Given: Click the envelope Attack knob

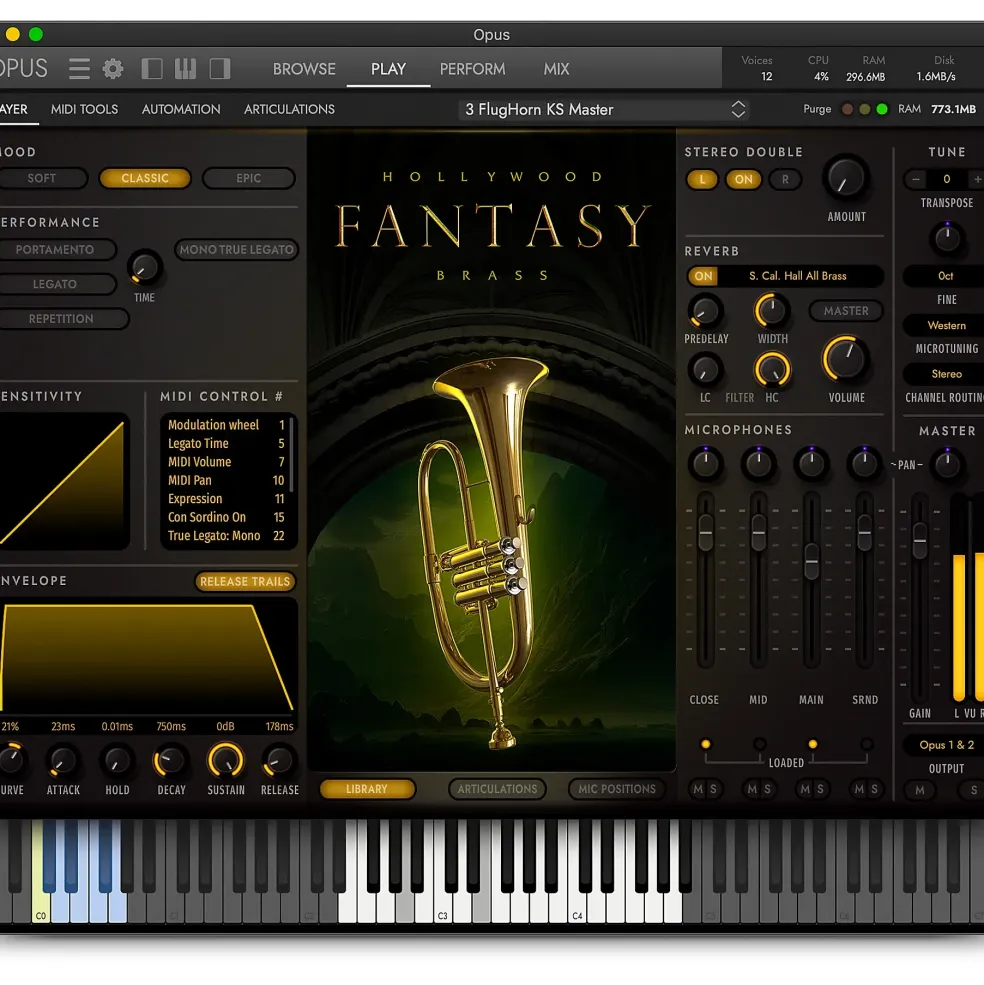Looking at the screenshot, I should [63, 762].
